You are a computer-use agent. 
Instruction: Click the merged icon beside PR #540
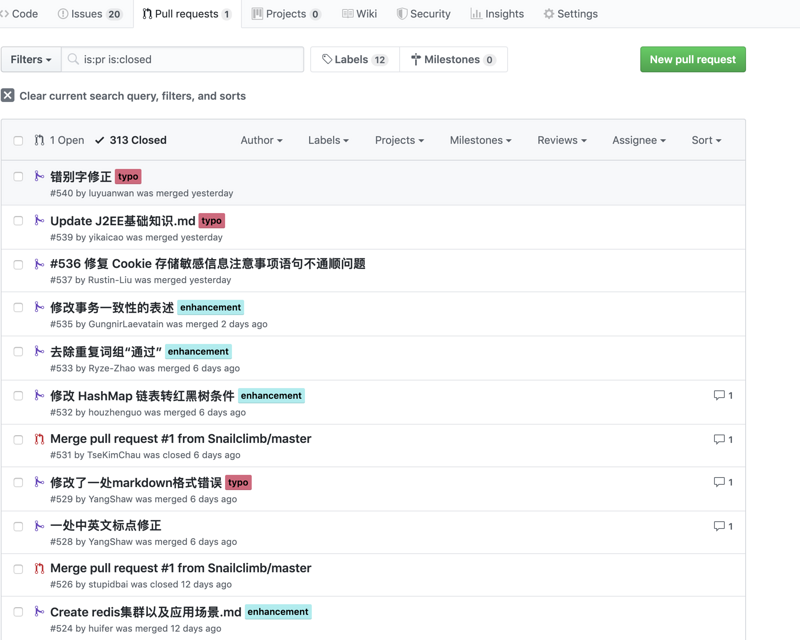[x=39, y=176]
